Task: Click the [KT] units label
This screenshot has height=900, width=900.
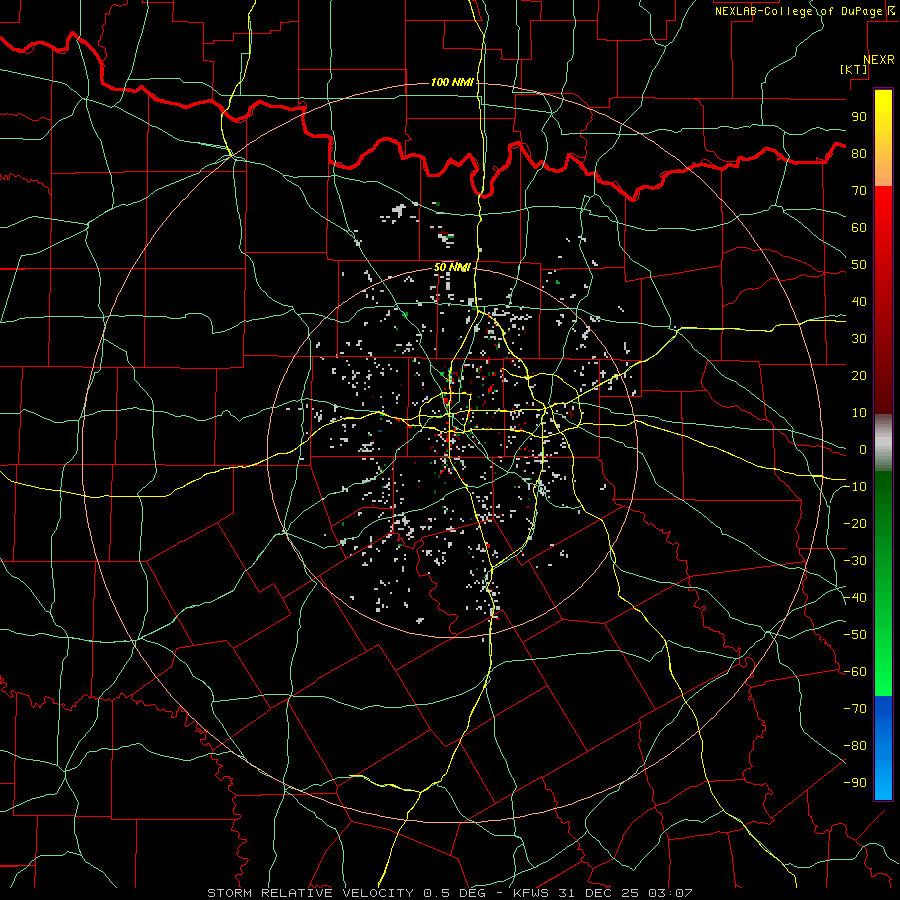Action: coord(854,69)
